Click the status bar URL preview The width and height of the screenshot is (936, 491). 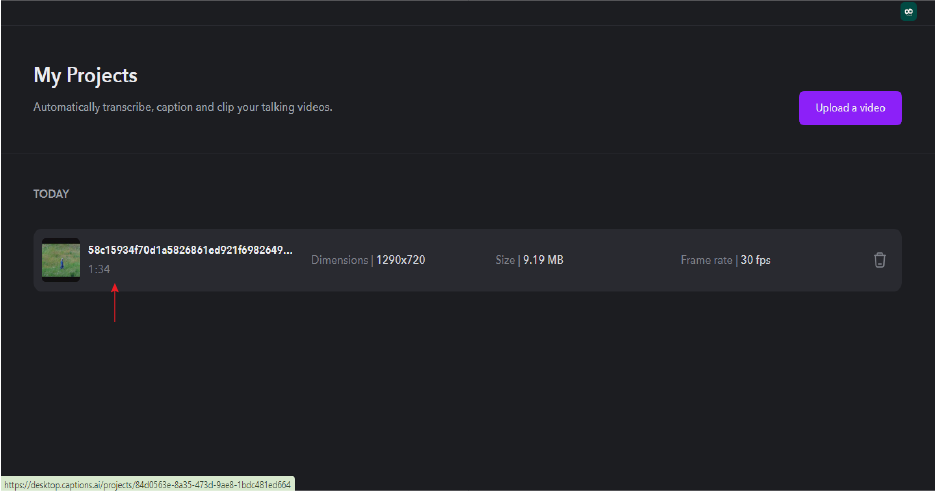point(147,484)
